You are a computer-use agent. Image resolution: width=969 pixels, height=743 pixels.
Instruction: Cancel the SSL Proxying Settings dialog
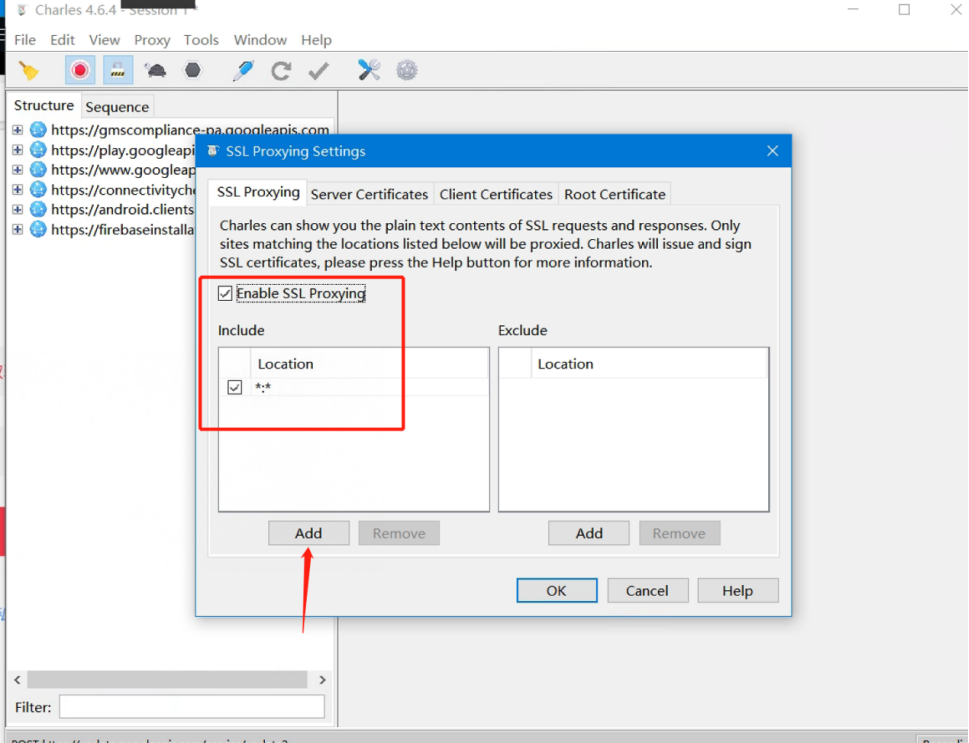tap(647, 590)
